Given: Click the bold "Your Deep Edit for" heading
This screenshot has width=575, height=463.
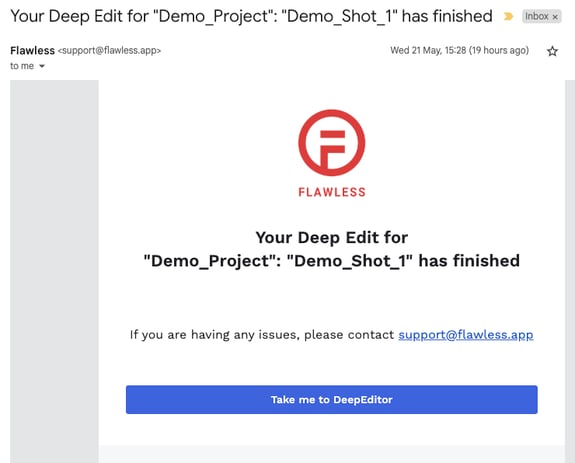Looking at the screenshot, I should 332,238.
